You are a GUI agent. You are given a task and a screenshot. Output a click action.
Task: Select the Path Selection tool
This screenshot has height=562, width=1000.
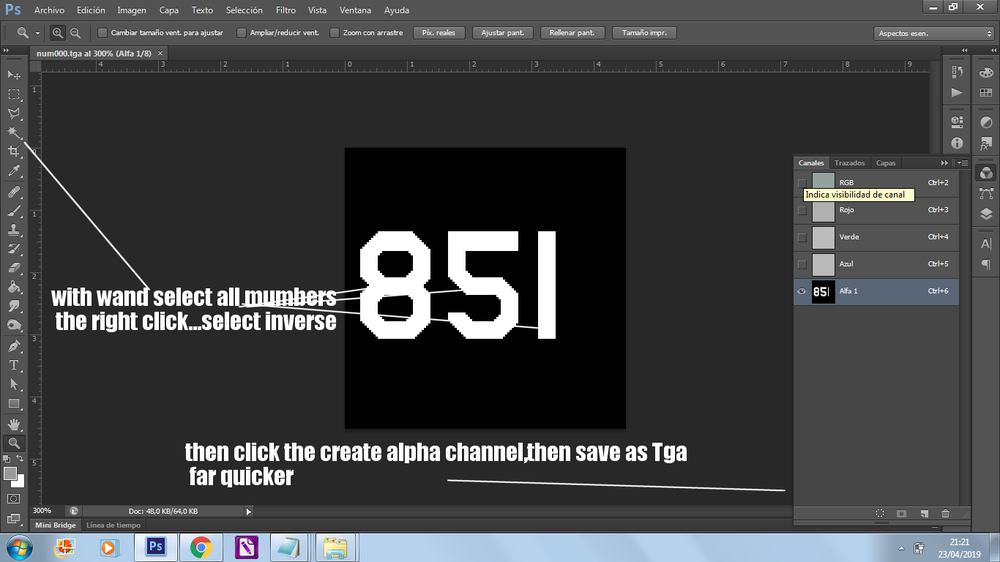click(x=13, y=385)
